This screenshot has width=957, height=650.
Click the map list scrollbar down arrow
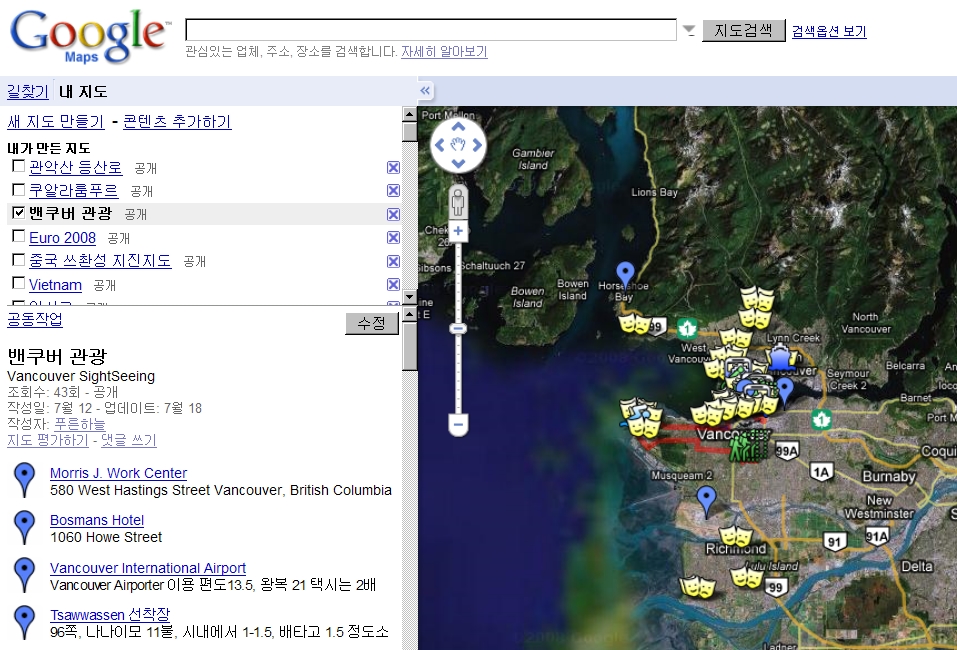coord(410,297)
